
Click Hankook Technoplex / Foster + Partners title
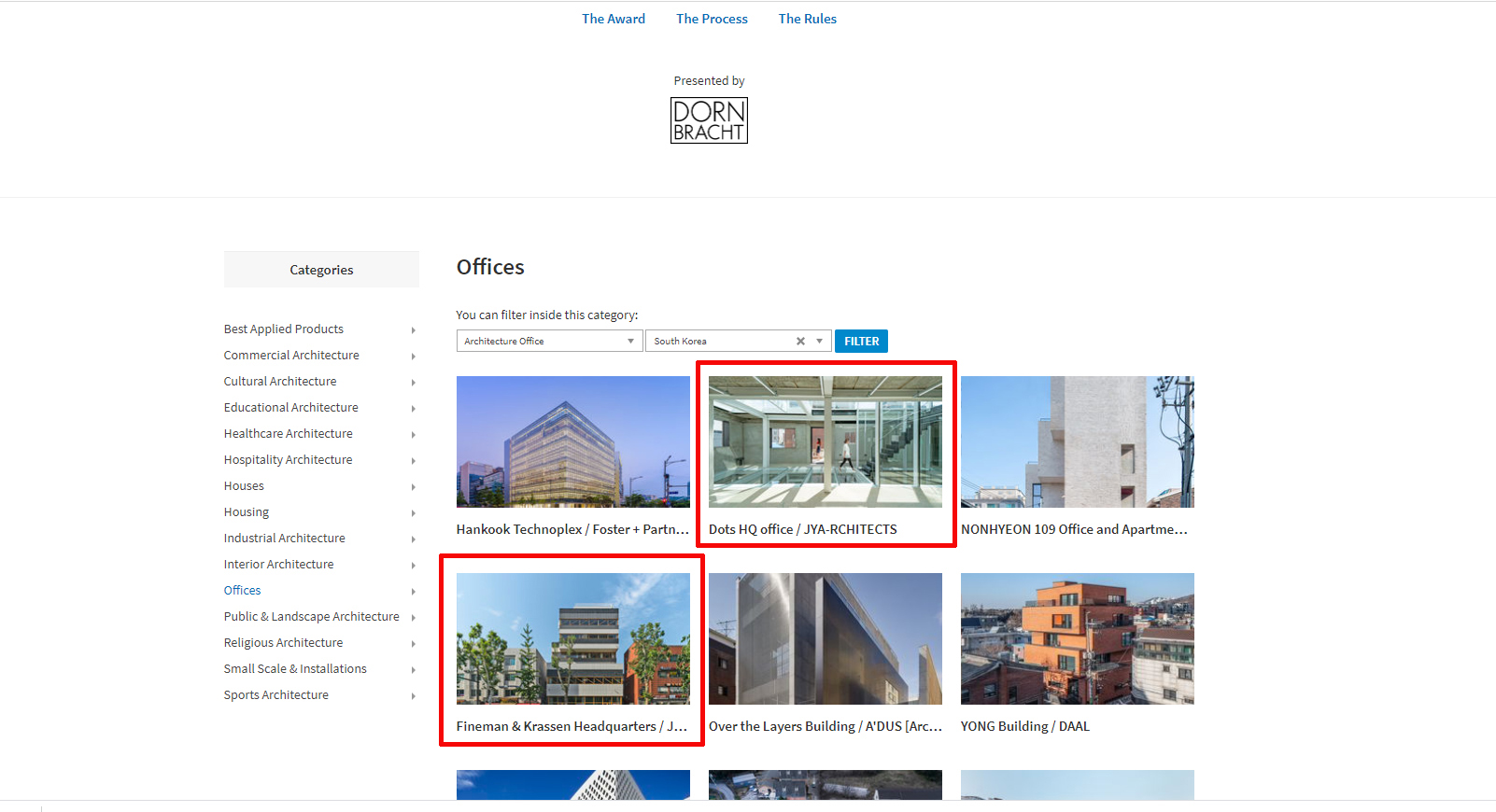click(x=572, y=529)
